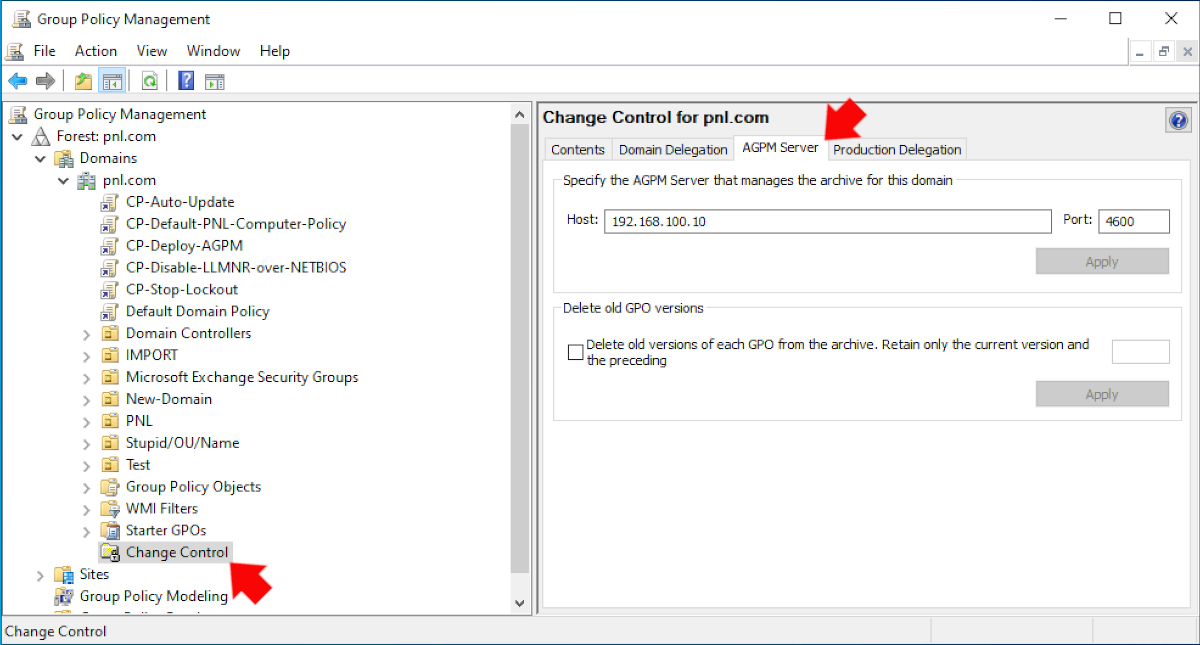Expand Microsoft Exchange Security Groups node
The width and height of the screenshot is (1200, 645).
(86, 378)
